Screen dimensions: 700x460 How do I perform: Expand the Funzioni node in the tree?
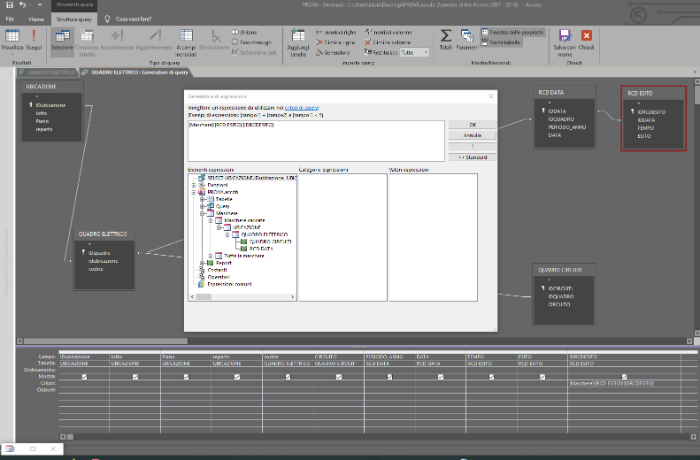click(194, 185)
